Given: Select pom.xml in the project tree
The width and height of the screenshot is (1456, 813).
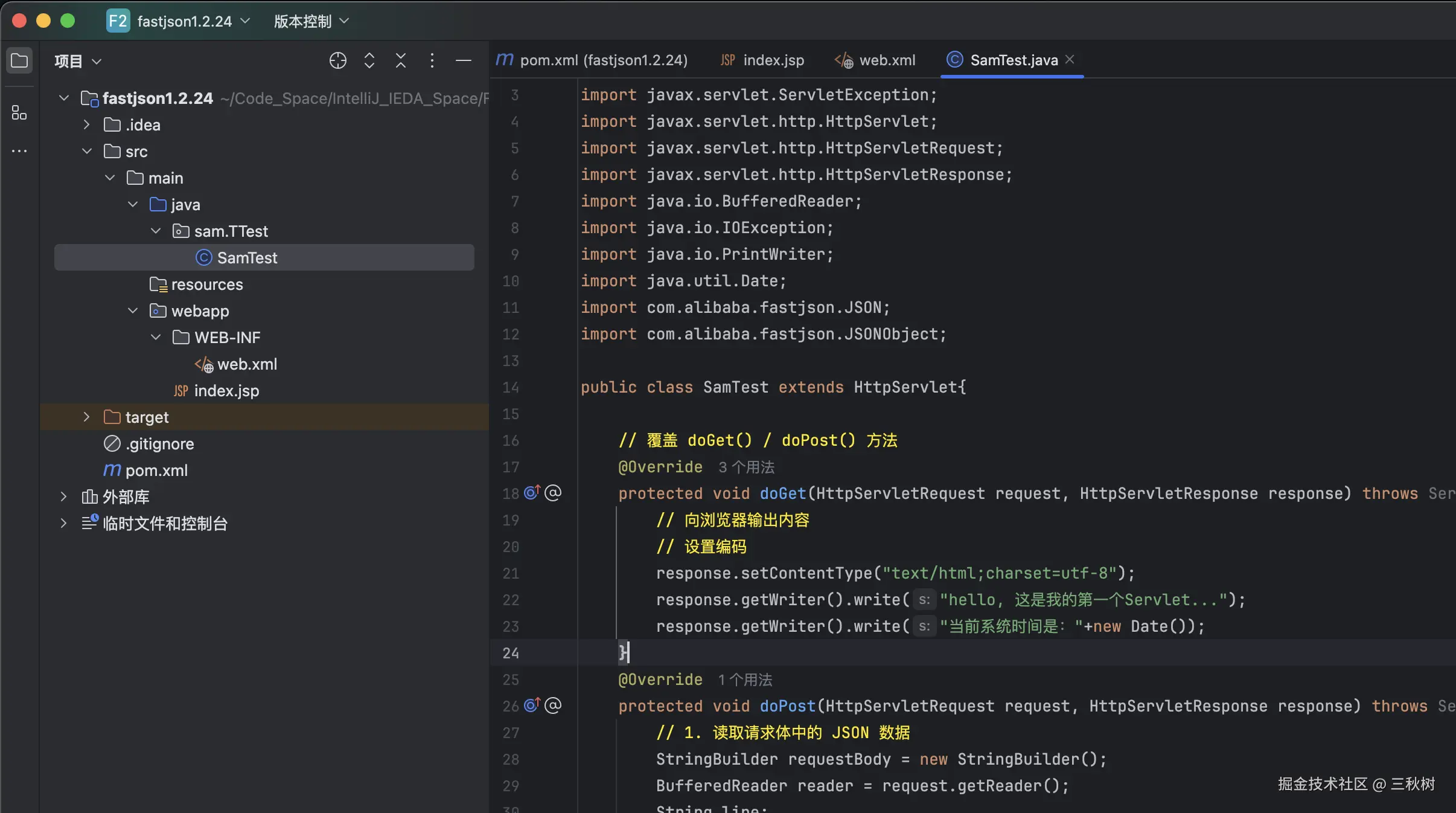Looking at the screenshot, I should pos(156,471).
